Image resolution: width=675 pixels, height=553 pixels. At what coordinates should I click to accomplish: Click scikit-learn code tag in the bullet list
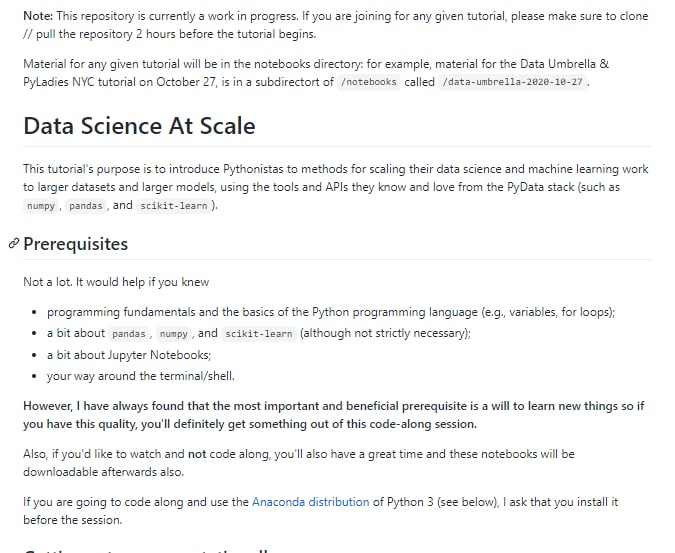tap(259, 334)
